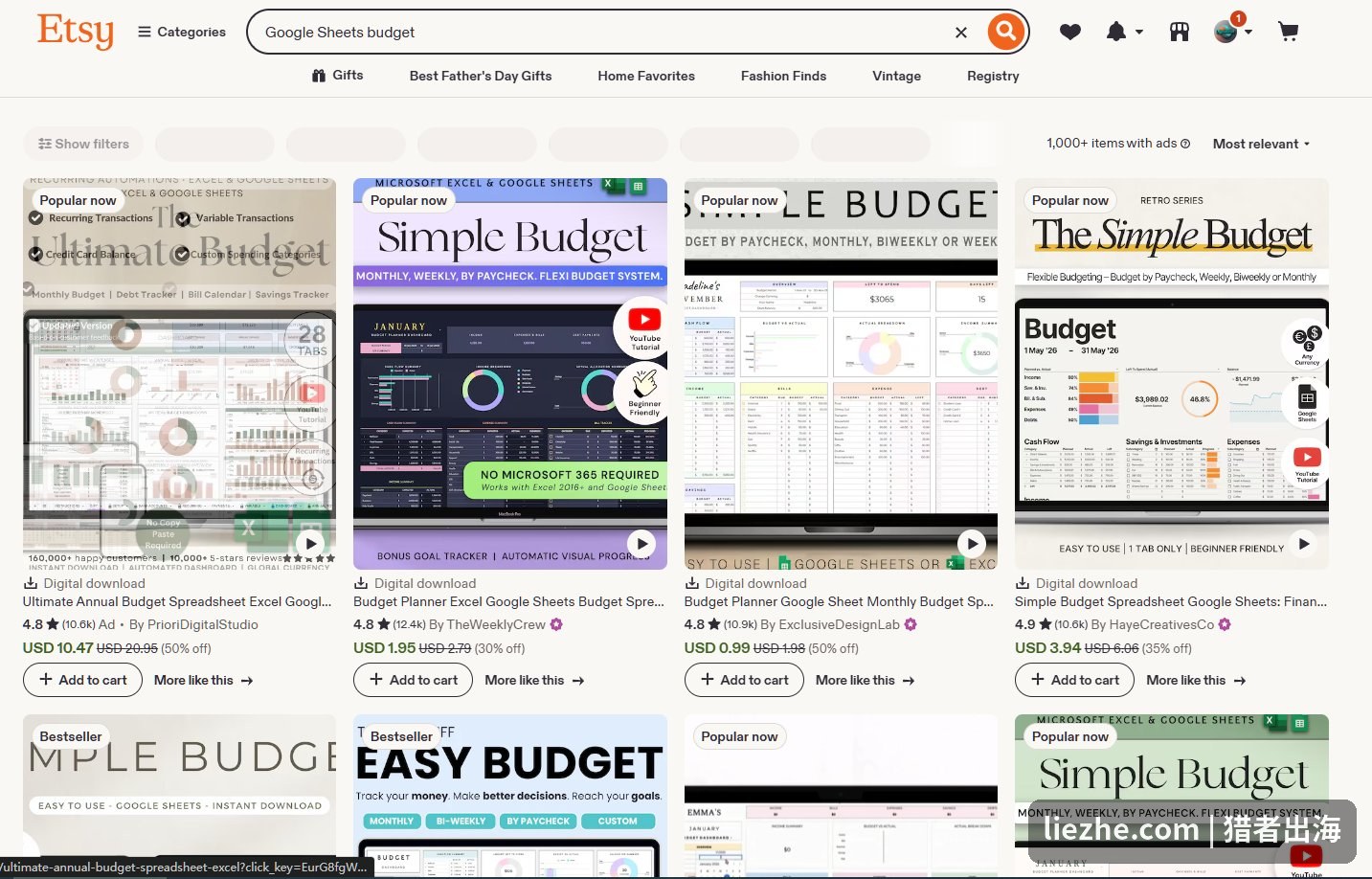The image size is (1372, 879).
Task: Open Ultimate Annual Budget Spreadsheet title link
Action: pyautogui.click(x=177, y=601)
